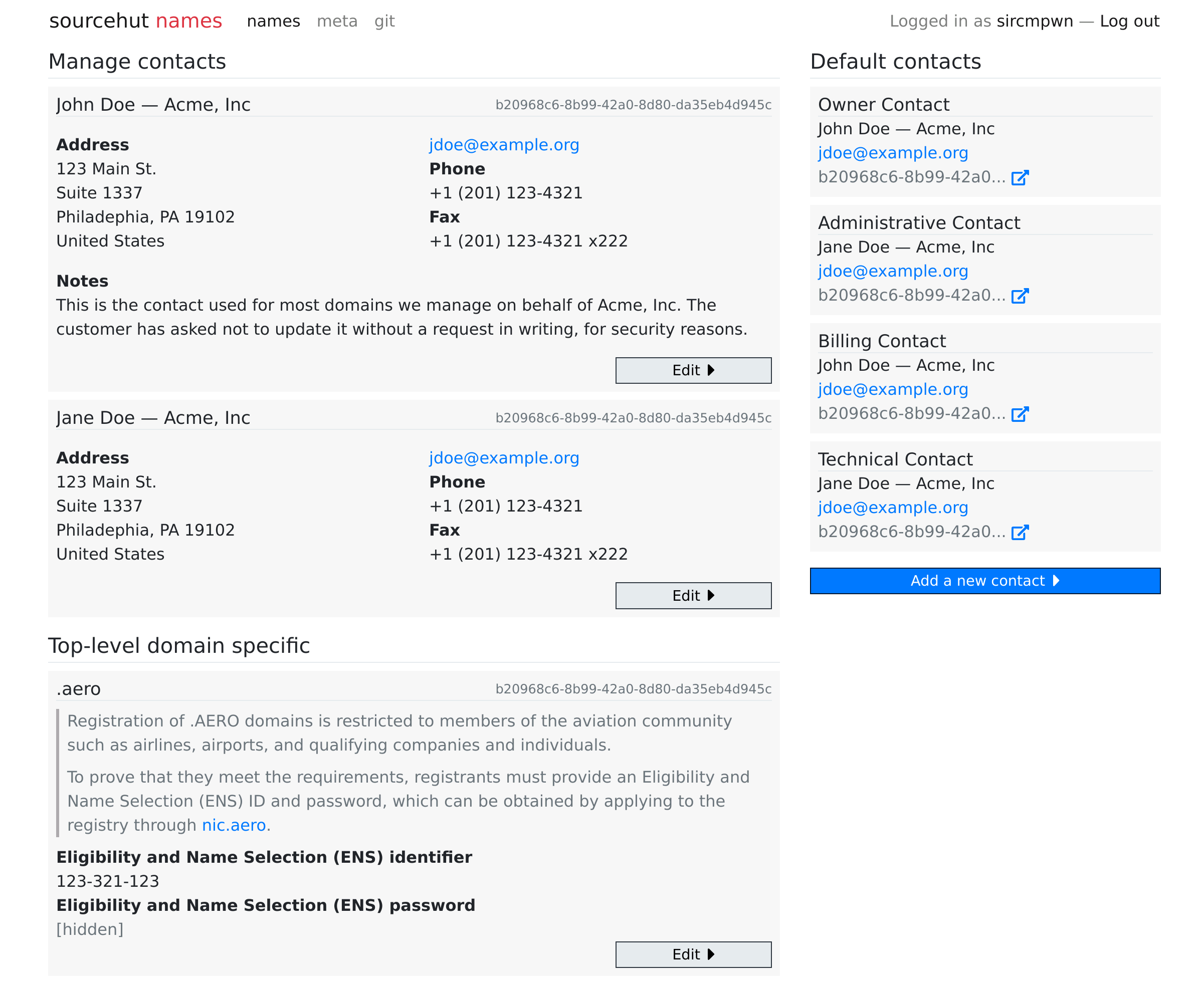Click the Billing Contact email address link

[892, 389]
